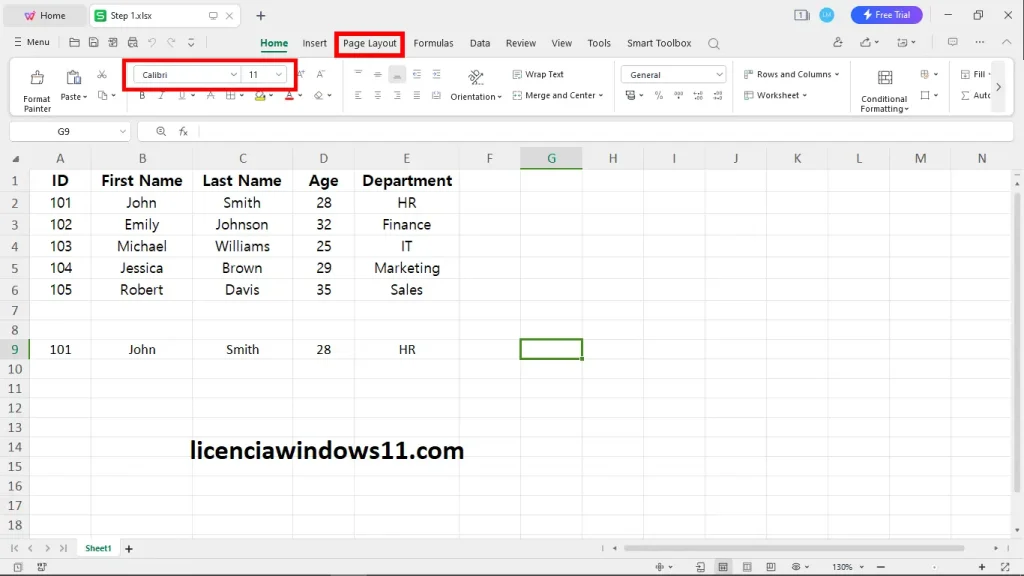
Task: Open the Review tab
Action: click(x=520, y=43)
